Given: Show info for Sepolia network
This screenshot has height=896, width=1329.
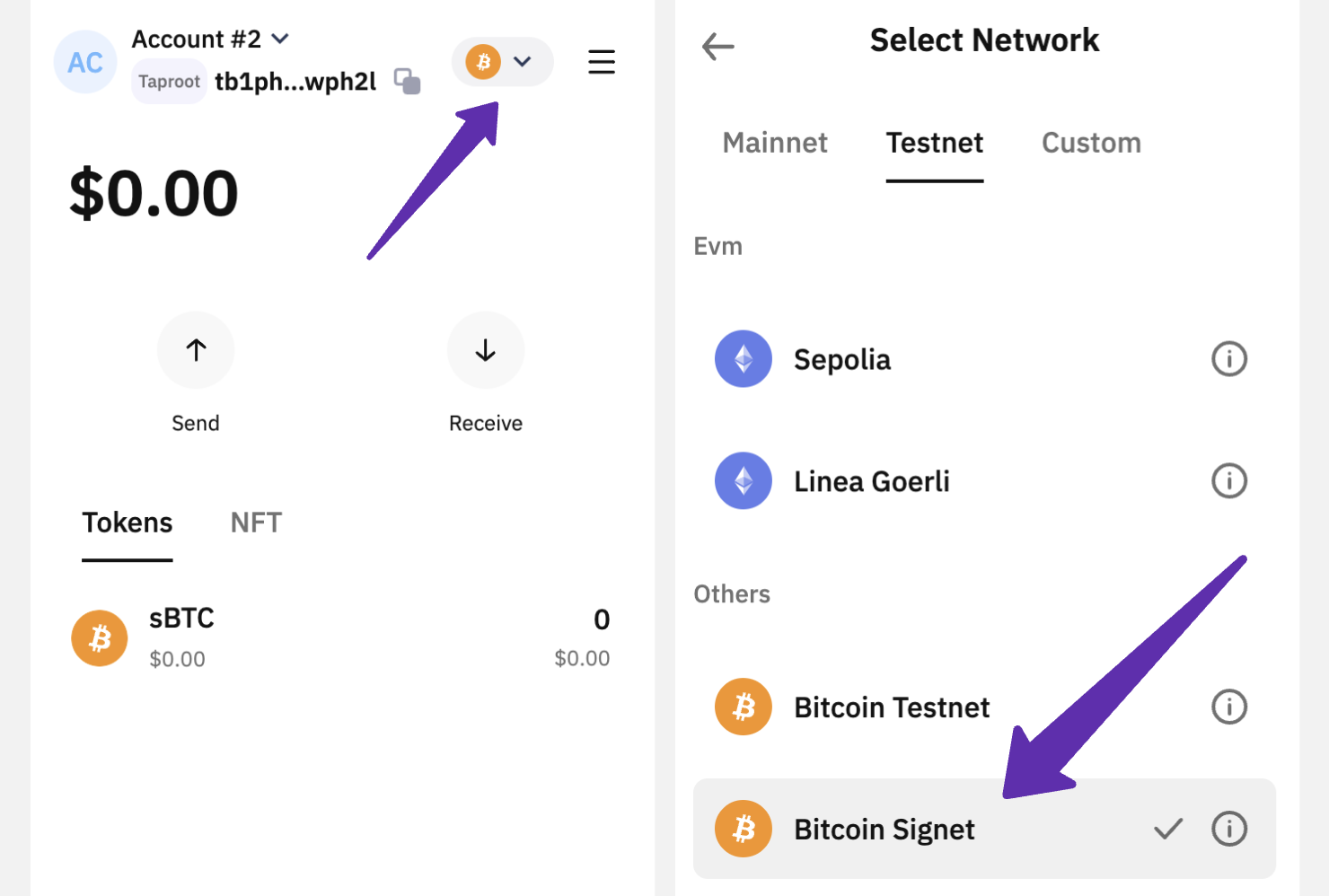Looking at the screenshot, I should [x=1228, y=359].
